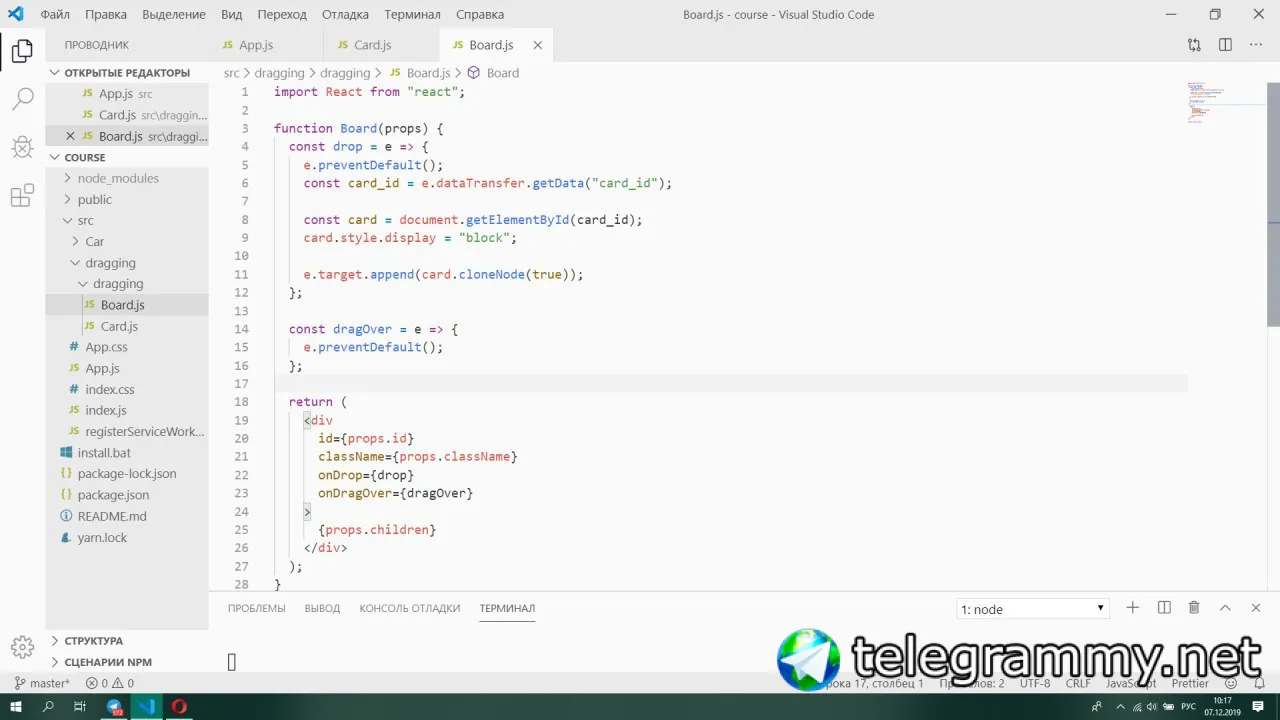Open the Windows action center
Viewport: 1280px width, 720px height.
[1259, 707]
